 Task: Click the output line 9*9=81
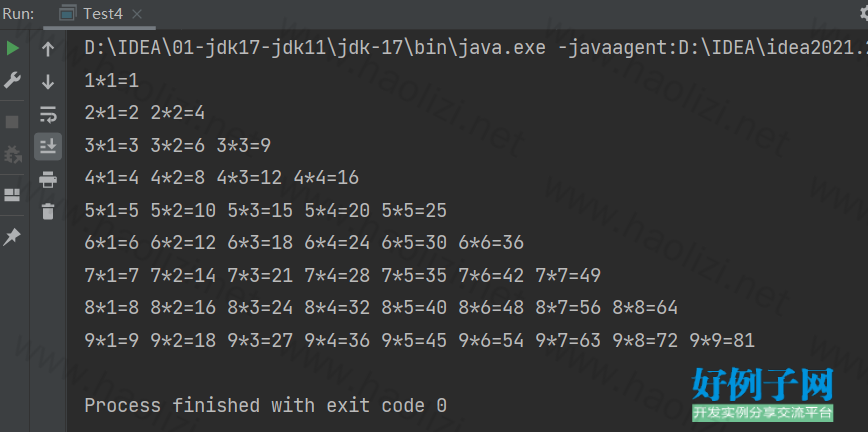point(721,340)
